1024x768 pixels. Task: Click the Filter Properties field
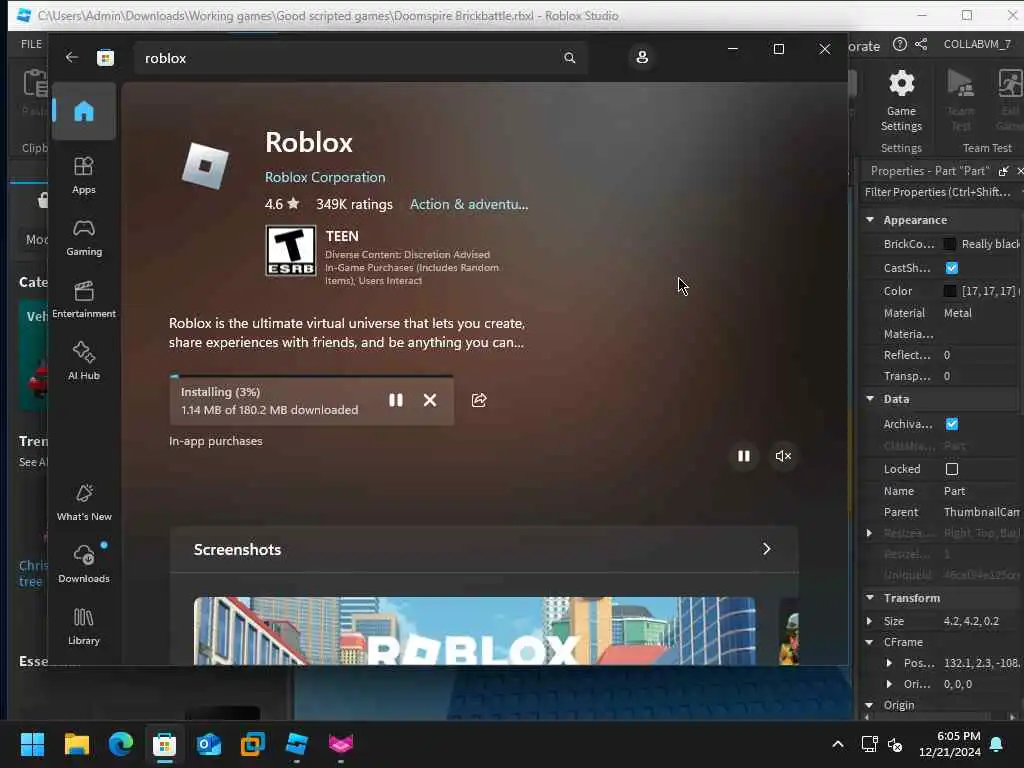(938, 192)
